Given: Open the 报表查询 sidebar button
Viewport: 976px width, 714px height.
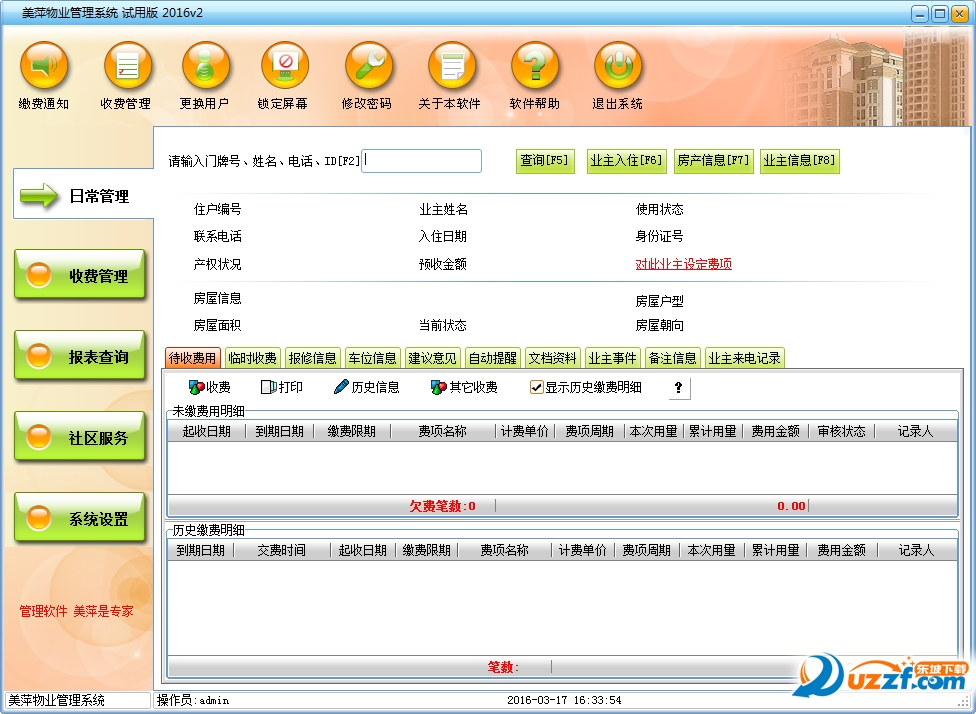Looking at the screenshot, I should coord(80,355).
